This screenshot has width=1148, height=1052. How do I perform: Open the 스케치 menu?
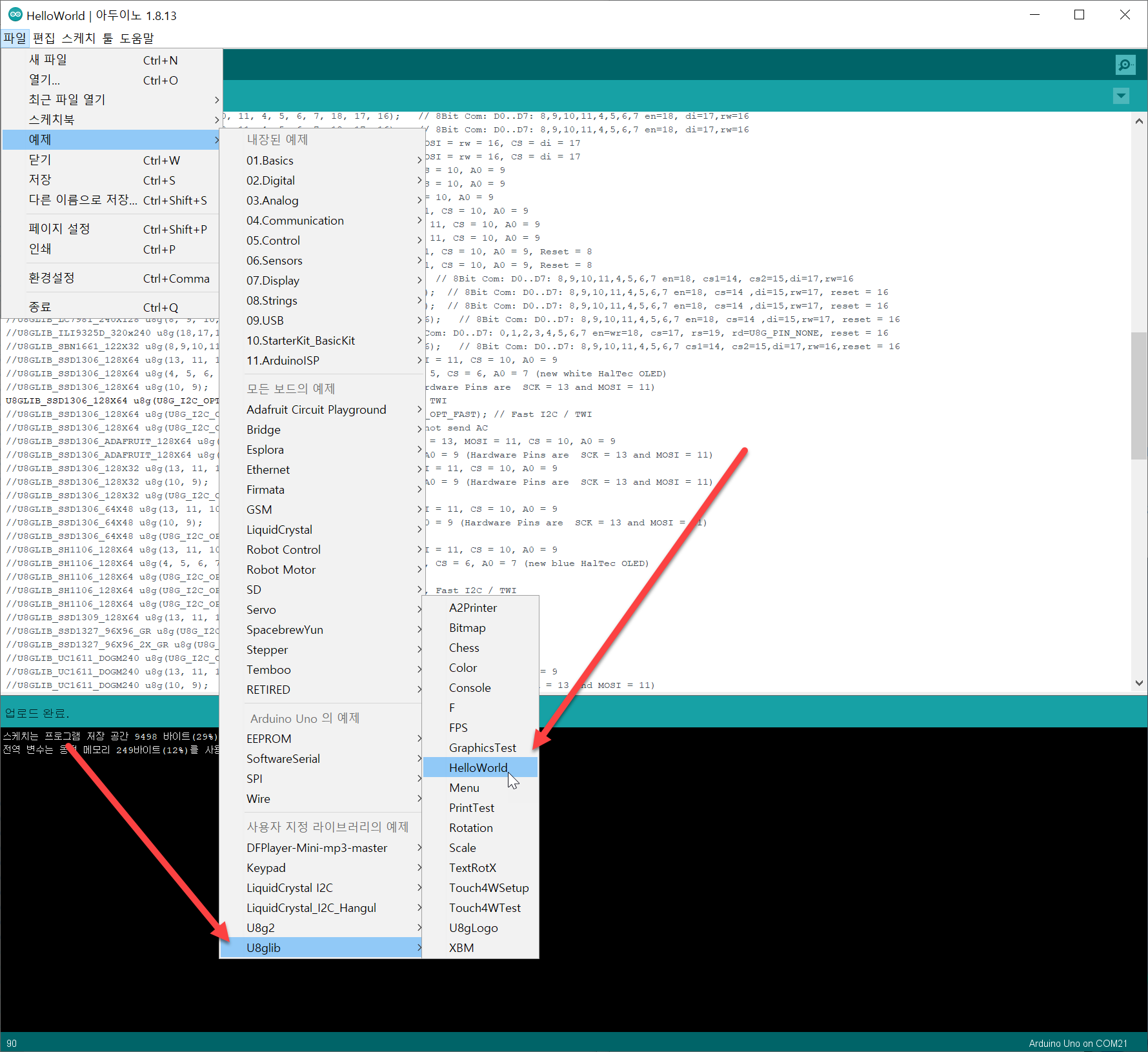click(x=78, y=38)
